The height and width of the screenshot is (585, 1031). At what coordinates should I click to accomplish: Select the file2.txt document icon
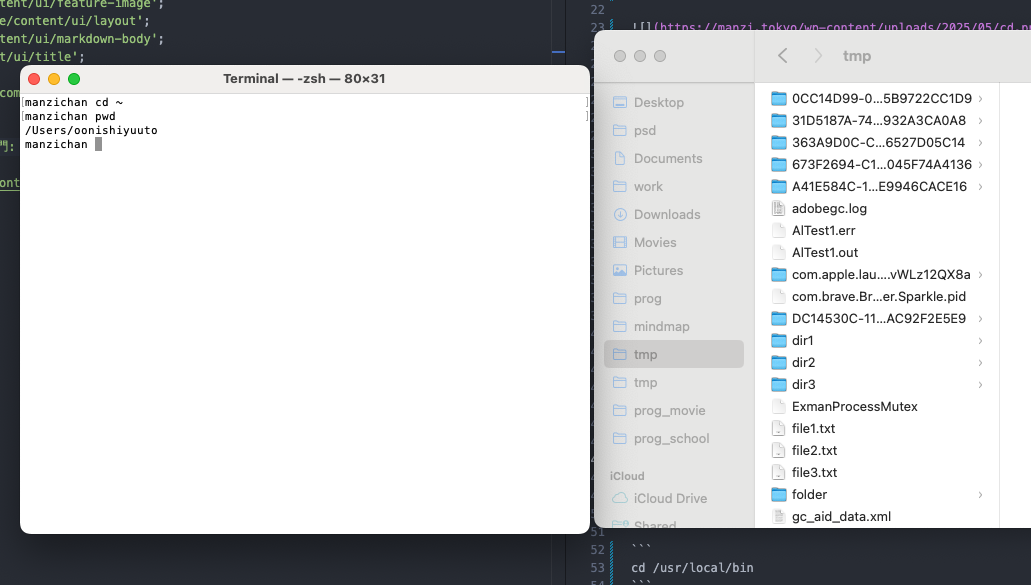pyautogui.click(x=779, y=450)
